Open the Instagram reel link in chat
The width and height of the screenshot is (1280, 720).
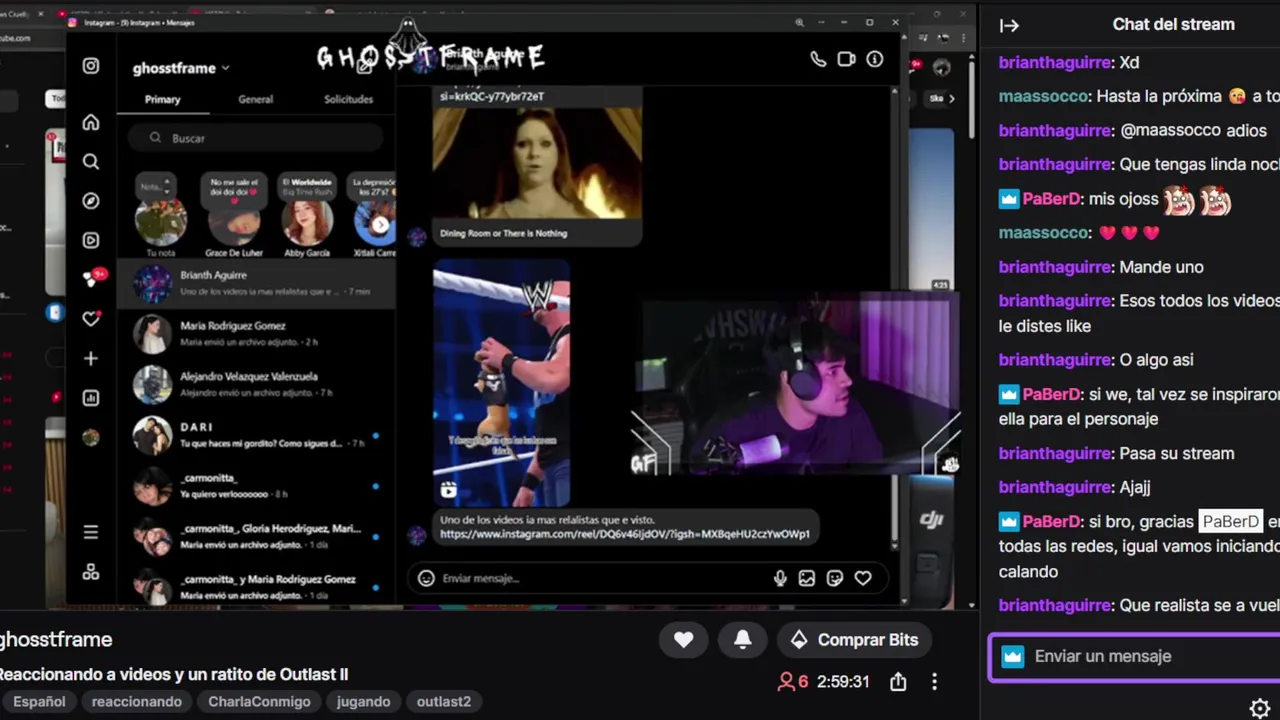pyautogui.click(x=625, y=534)
